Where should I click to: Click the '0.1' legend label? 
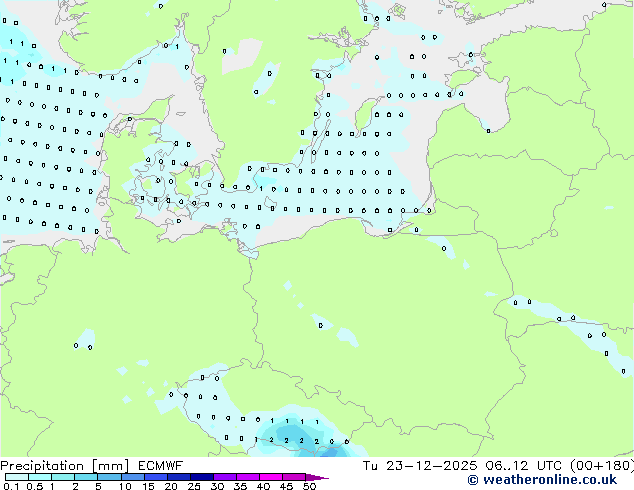(x=11, y=486)
